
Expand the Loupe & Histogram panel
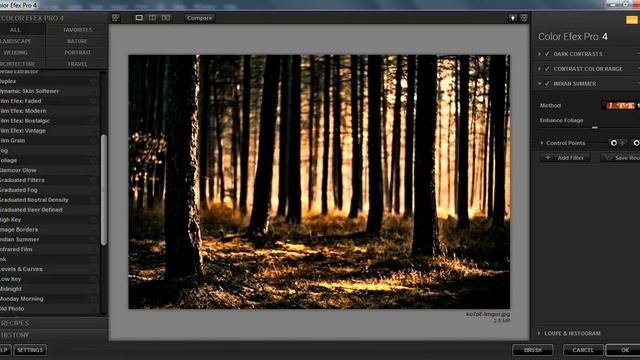pos(539,333)
